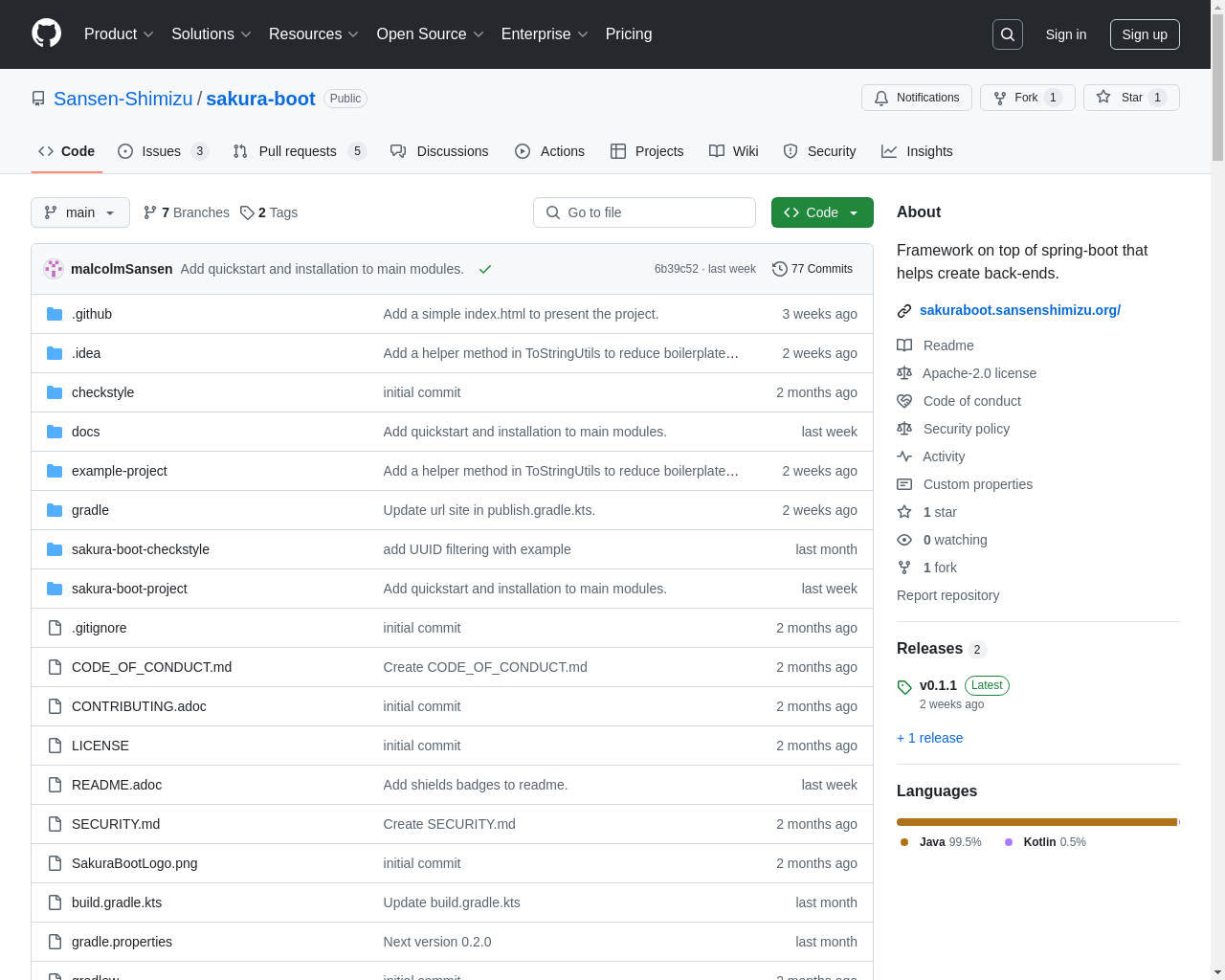The image size is (1225, 980).
Task: Open the Wiki tab
Action: point(733,151)
